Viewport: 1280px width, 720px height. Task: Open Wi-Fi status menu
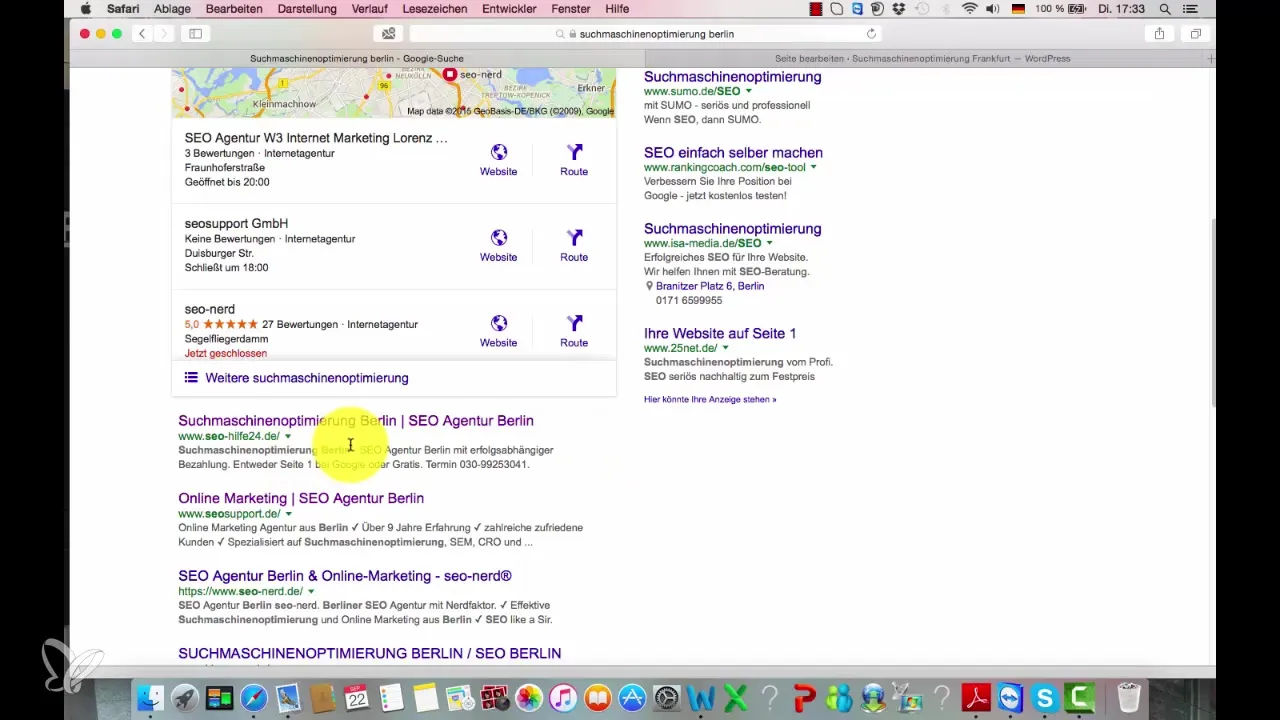pos(970,9)
